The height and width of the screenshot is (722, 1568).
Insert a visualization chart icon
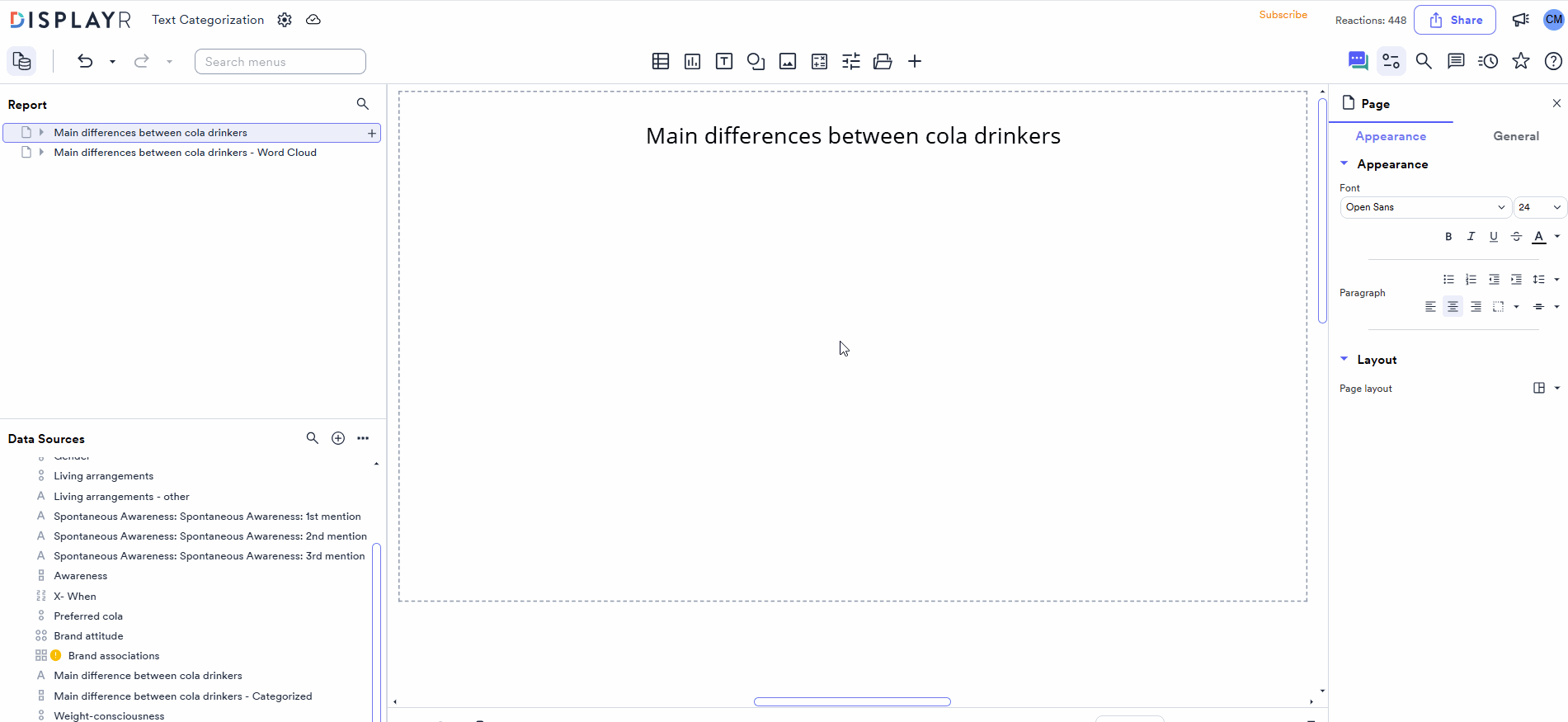(x=692, y=61)
